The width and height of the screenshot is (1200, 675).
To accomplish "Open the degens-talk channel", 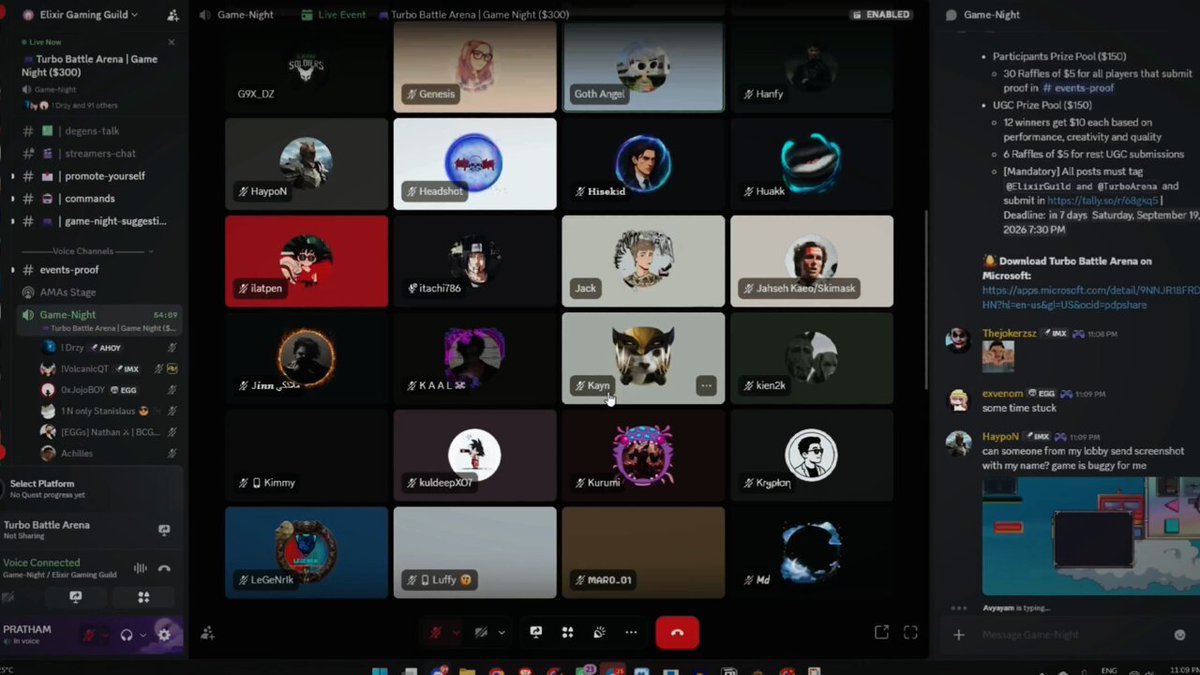I will [x=92, y=131].
